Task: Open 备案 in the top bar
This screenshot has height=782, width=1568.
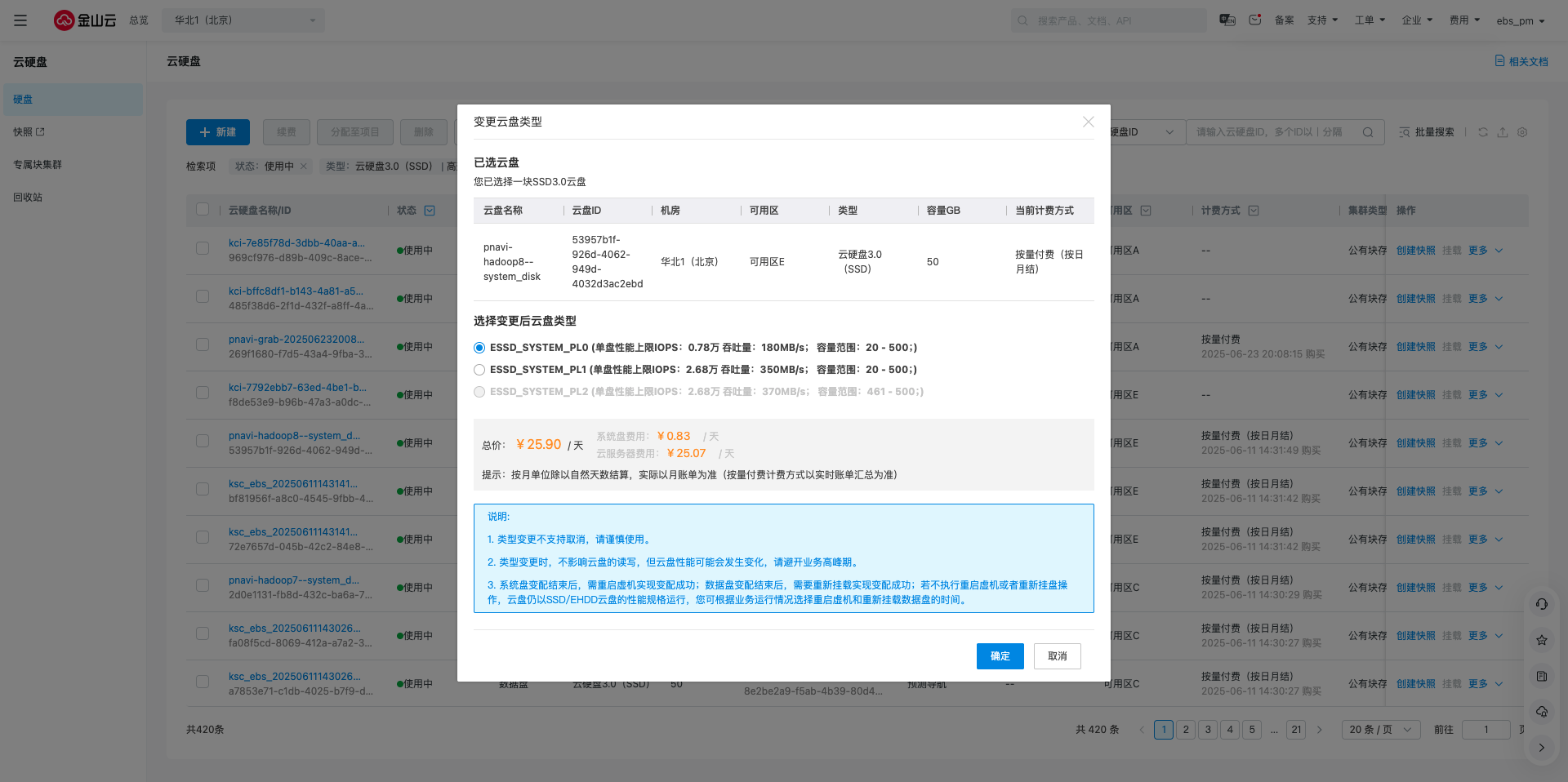Action: click(1284, 20)
